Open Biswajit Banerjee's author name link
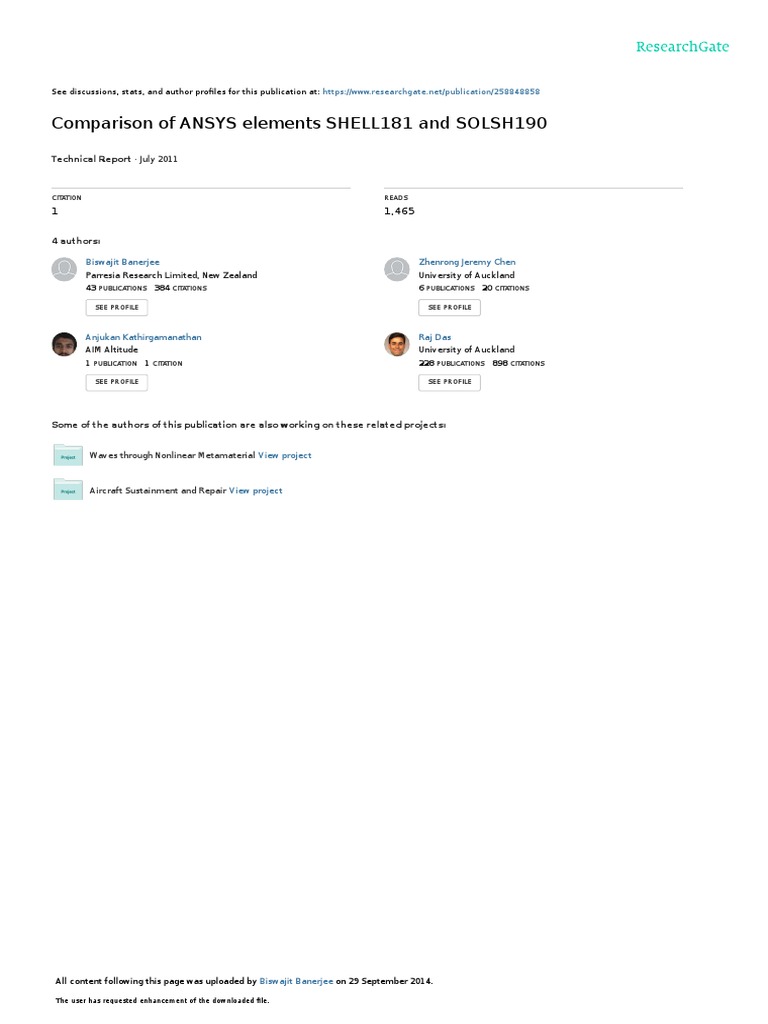Viewport: 768px width, 1024px height. (x=122, y=262)
